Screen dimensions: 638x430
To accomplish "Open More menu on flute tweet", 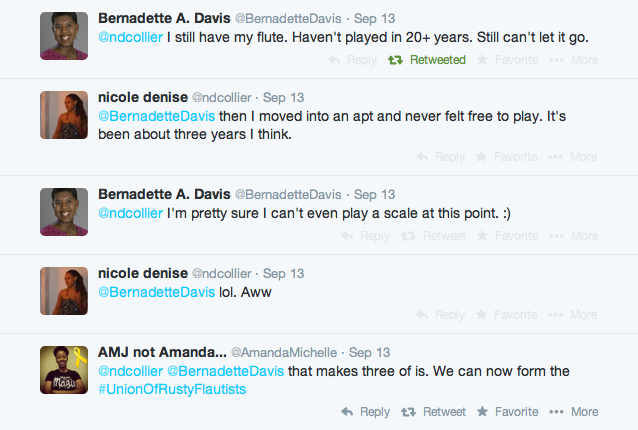I will 574,60.
